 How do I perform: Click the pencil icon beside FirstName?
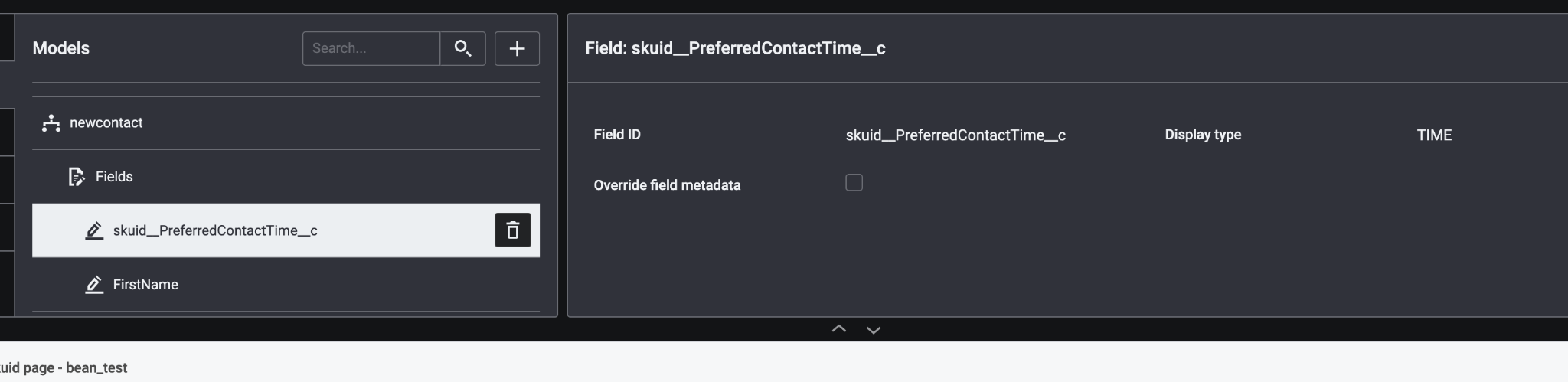click(x=94, y=285)
